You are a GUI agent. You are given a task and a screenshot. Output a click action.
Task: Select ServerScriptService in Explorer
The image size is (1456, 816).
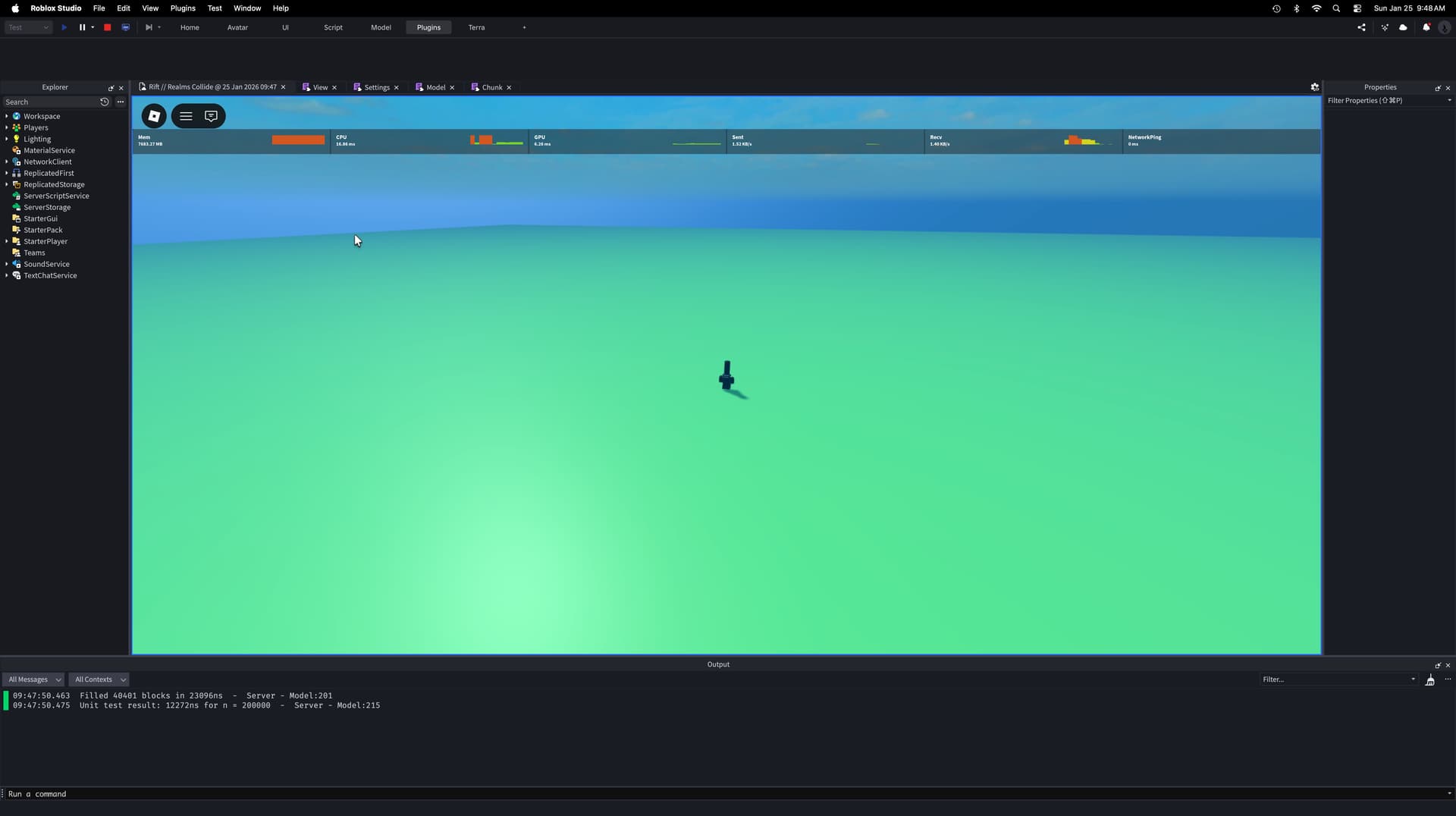click(x=56, y=196)
